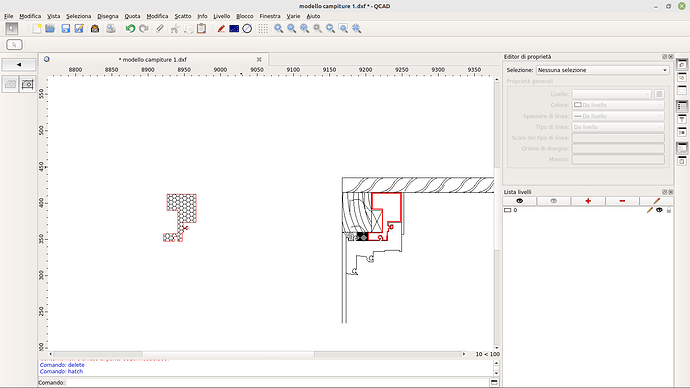690x388 pixels.
Task: Click the Zoom Out magnifier icon
Action: click(x=291, y=29)
